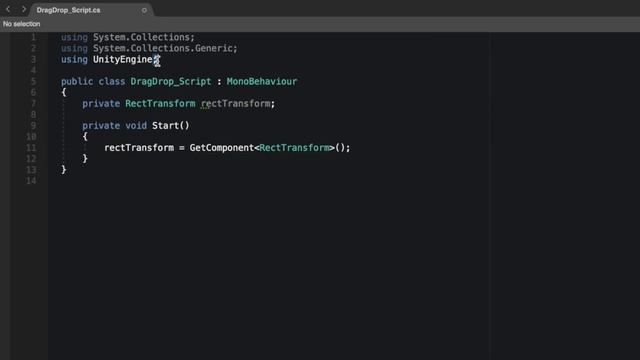Click line number 1 in gutter
Viewport: 640px width, 360px height.
tap(33, 37)
